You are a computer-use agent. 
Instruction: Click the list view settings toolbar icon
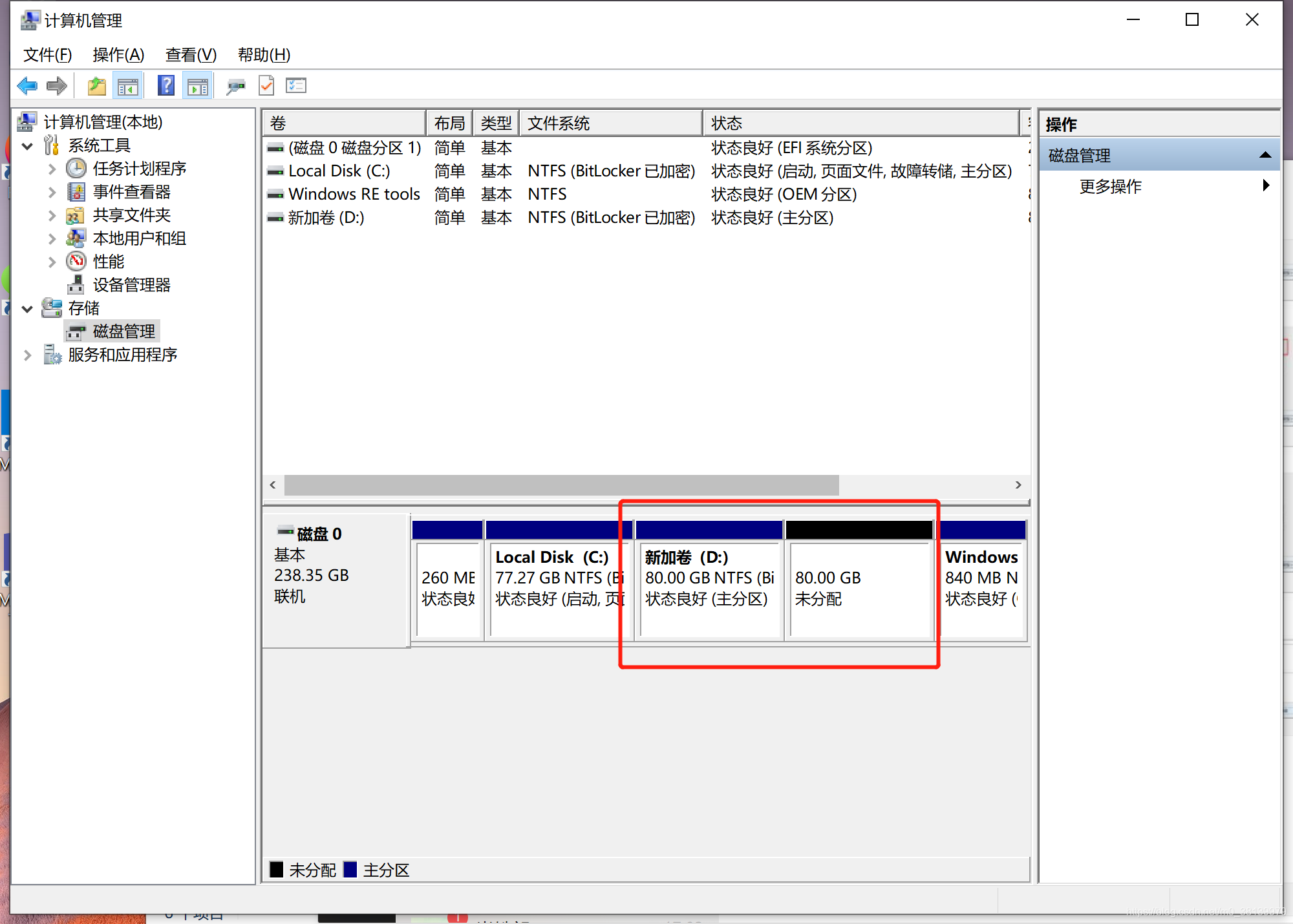(x=296, y=85)
